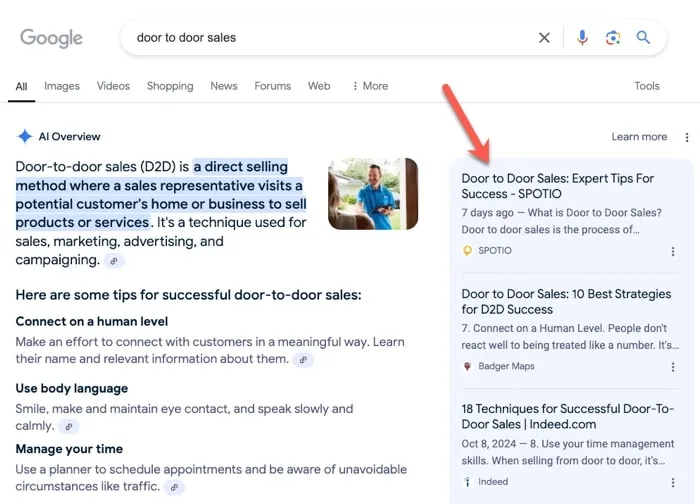Clear the search box with the X icon

pos(544,38)
